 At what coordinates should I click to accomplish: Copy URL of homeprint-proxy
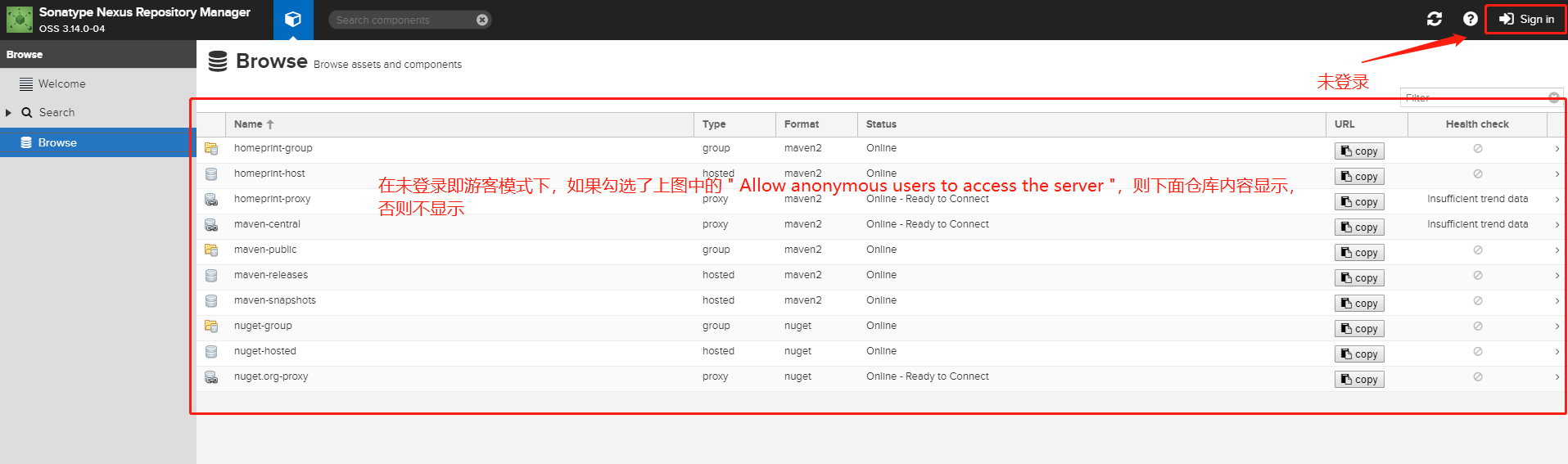click(x=1359, y=202)
